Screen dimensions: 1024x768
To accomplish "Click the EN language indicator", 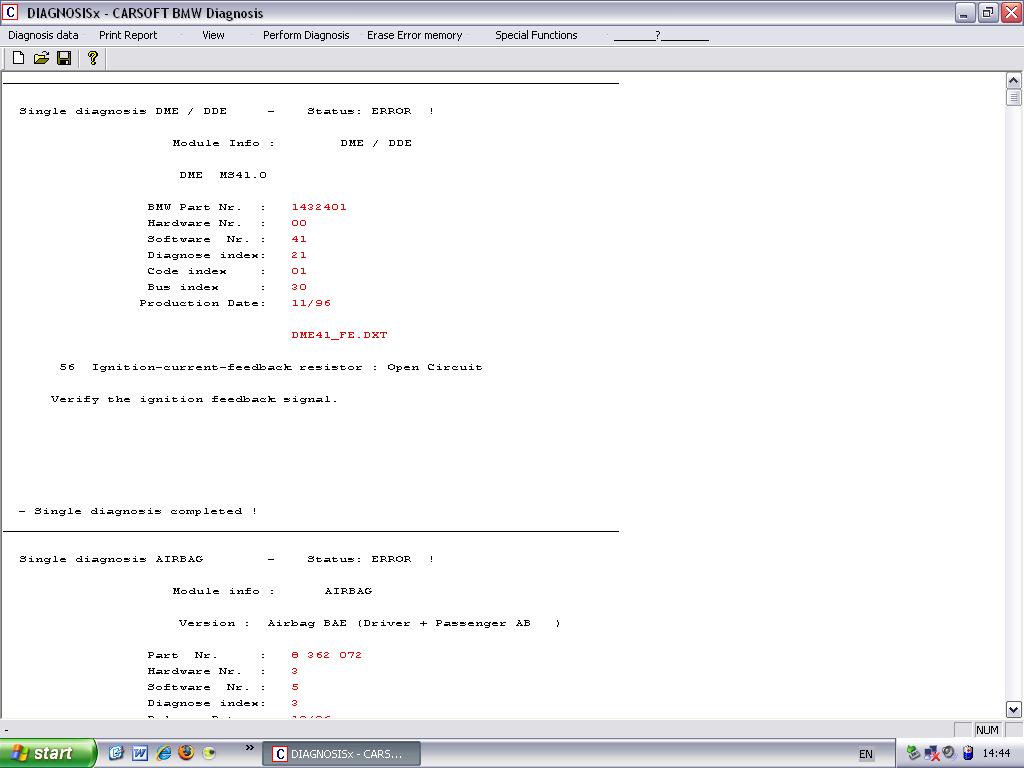I will click(866, 754).
